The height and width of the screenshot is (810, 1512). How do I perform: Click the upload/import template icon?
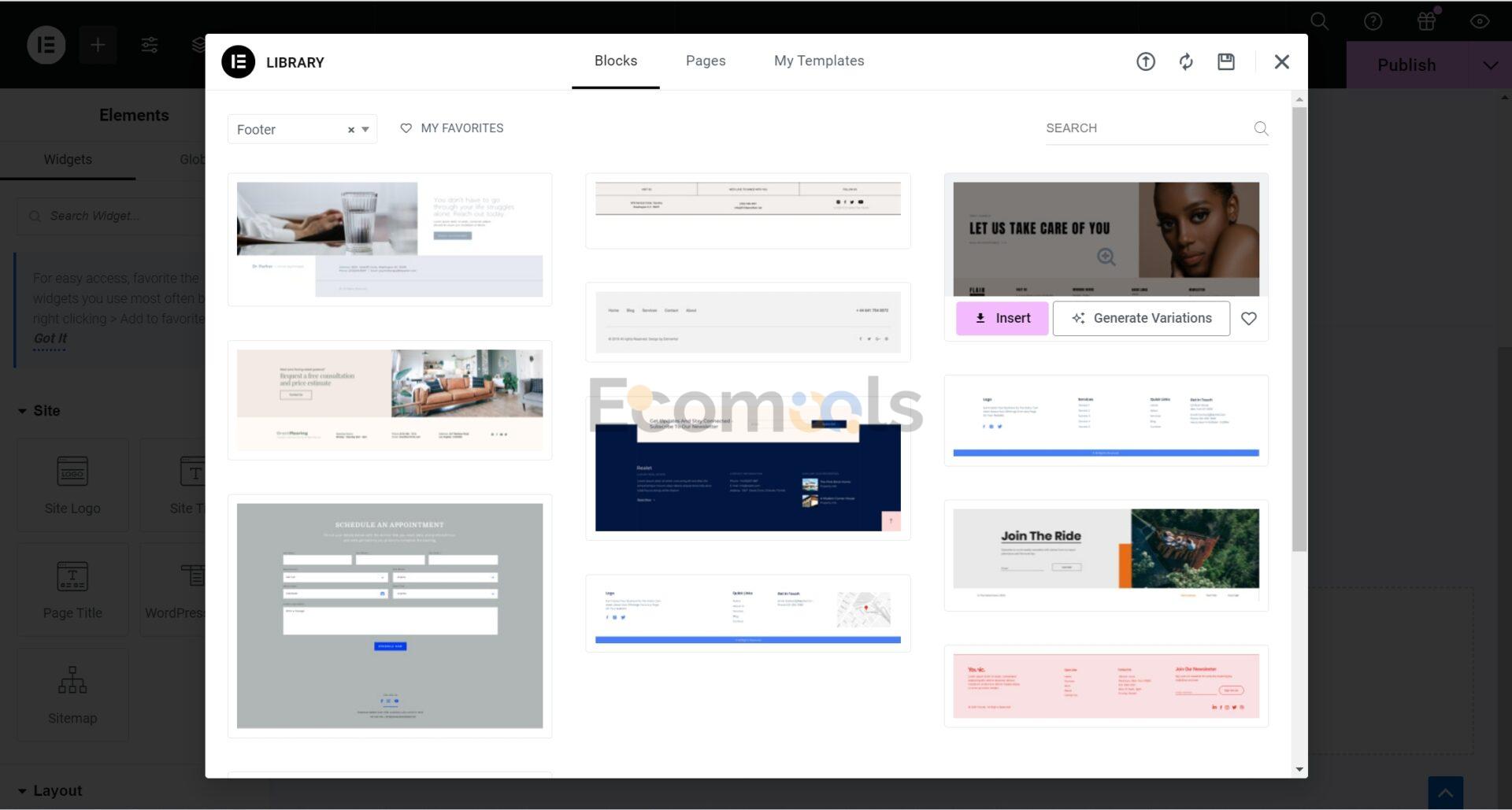point(1145,61)
